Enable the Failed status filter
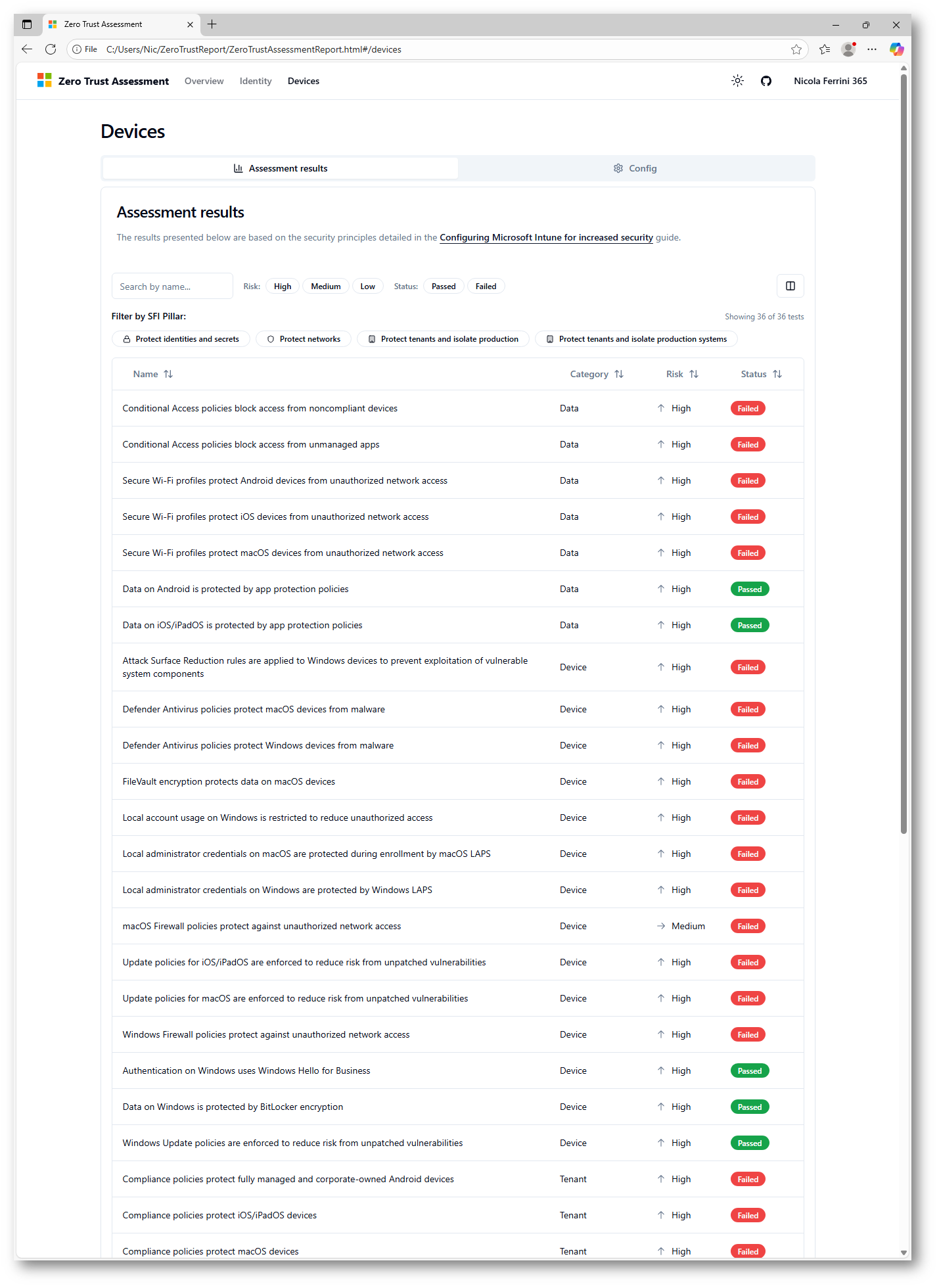 point(486,287)
